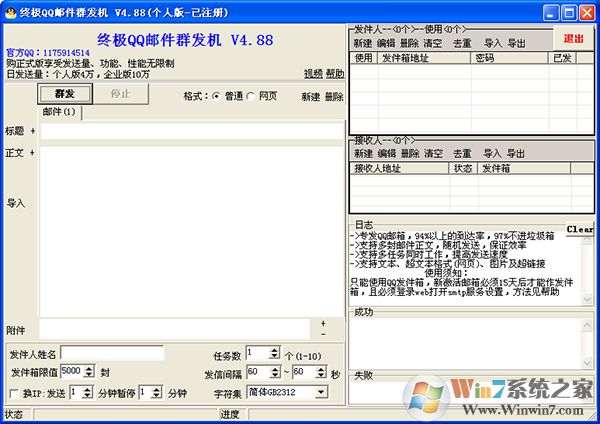Click 导入 in the 接收人 toolbar
600x424 pixels.
(x=492, y=154)
